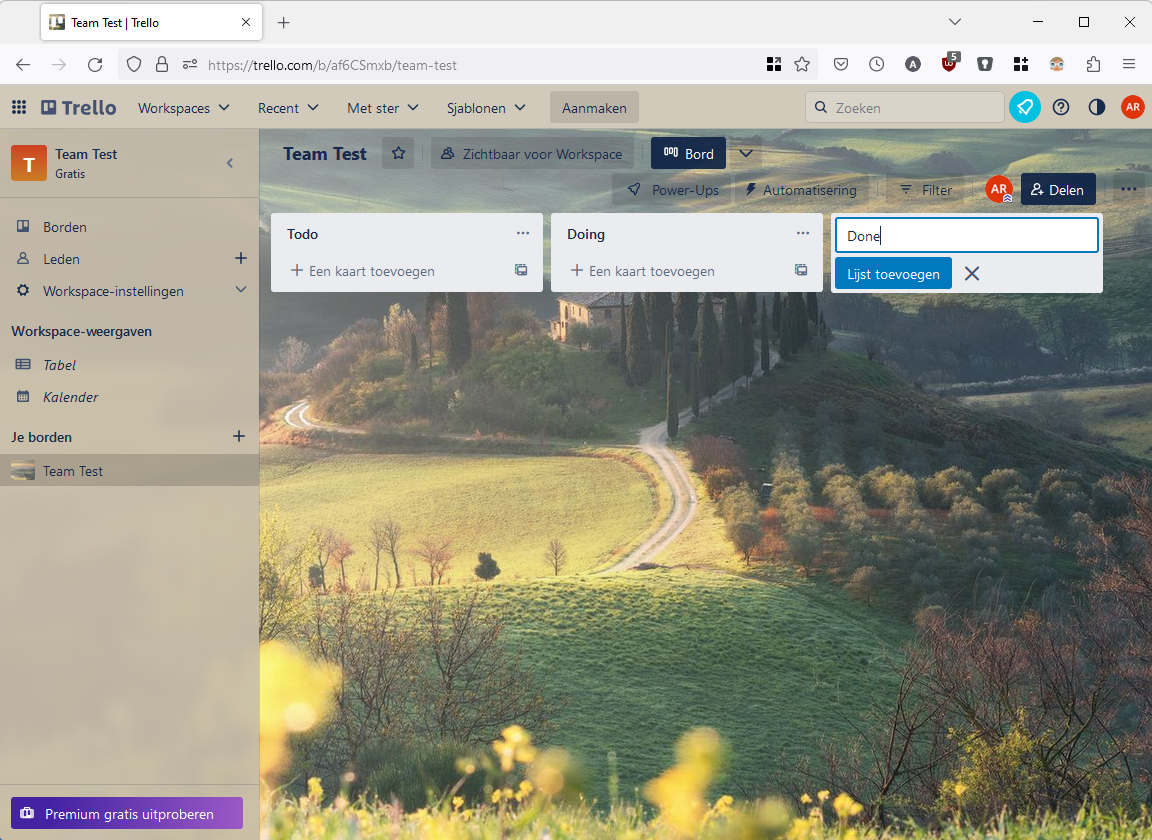Open board menu with three dots
1152x840 pixels.
(1129, 189)
